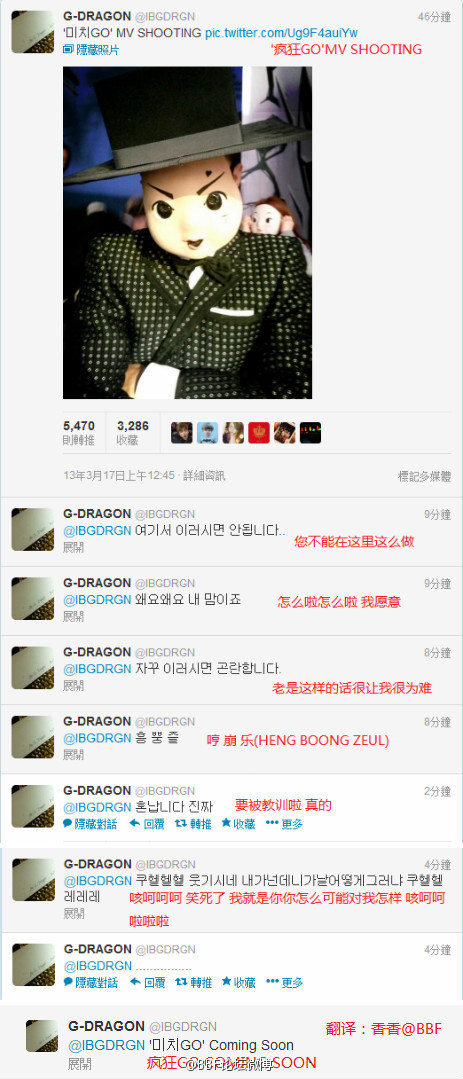Retweet the dotted '...............' tweet
The width and height of the screenshot is (463, 1079).
194,983
